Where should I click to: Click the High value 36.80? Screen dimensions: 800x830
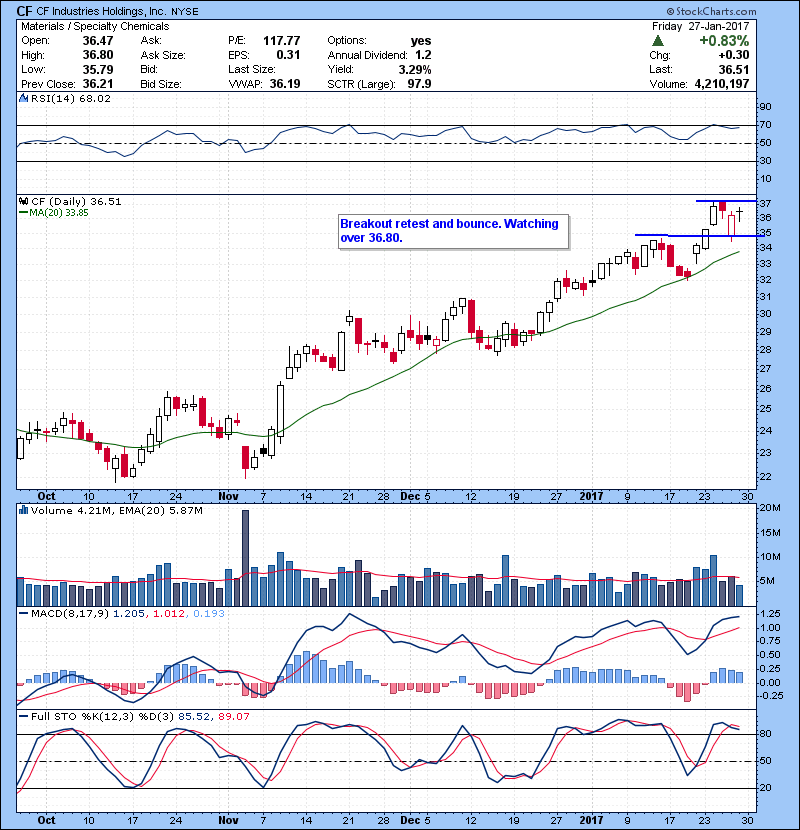tap(98, 55)
